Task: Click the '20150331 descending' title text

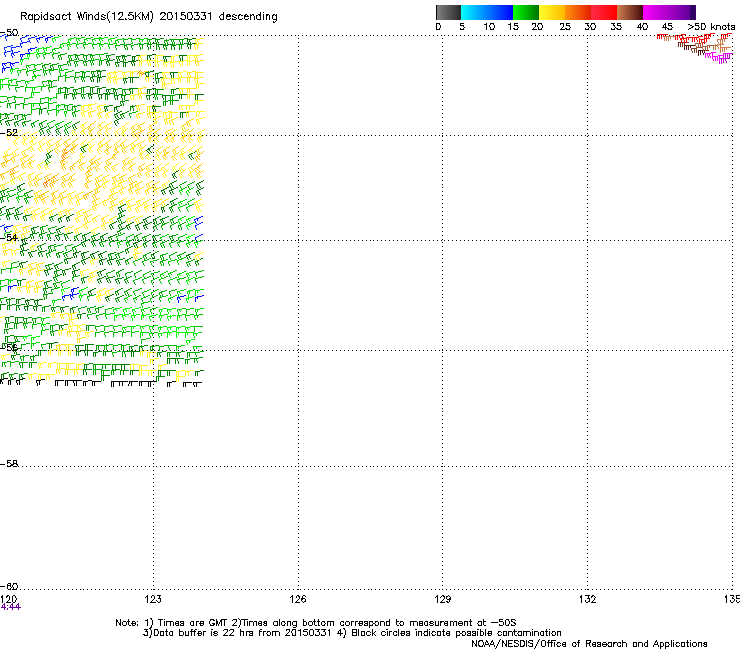Action: [x=219, y=17]
